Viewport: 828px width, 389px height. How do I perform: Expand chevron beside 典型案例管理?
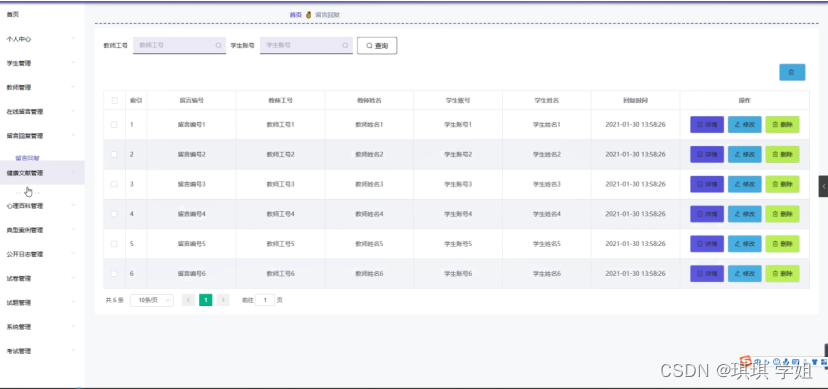tap(73, 229)
